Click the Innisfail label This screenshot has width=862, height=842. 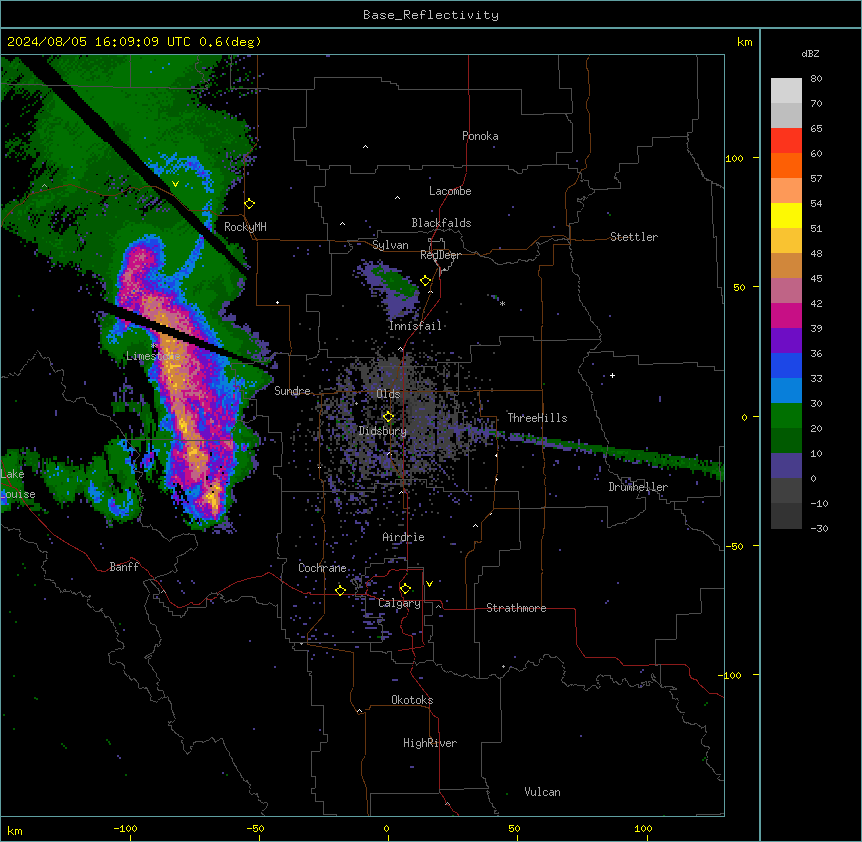coord(415,326)
